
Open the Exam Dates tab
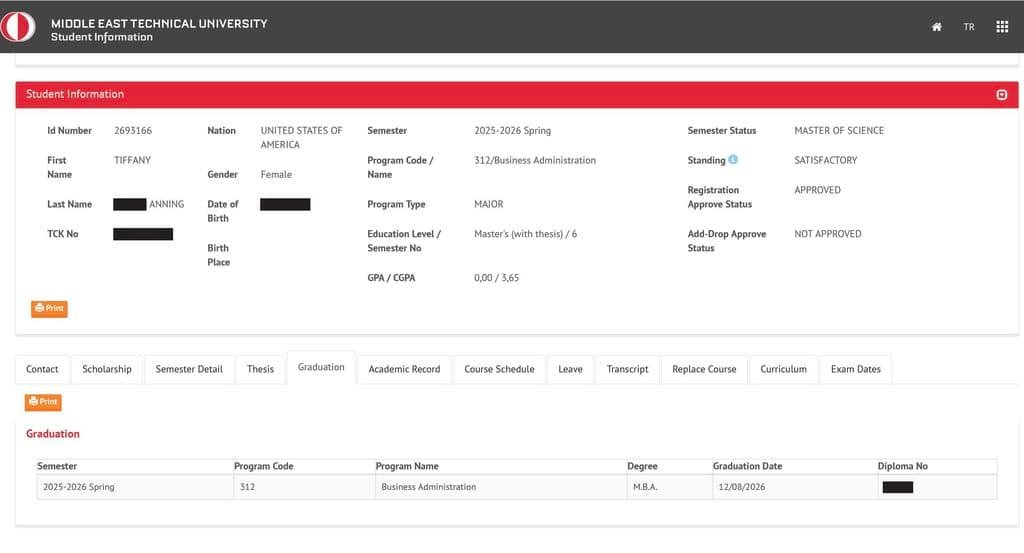tap(856, 370)
